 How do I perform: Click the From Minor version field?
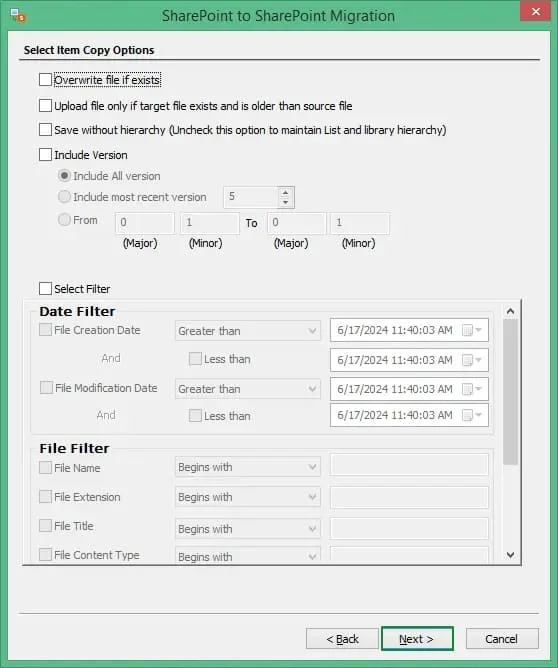[210, 223]
